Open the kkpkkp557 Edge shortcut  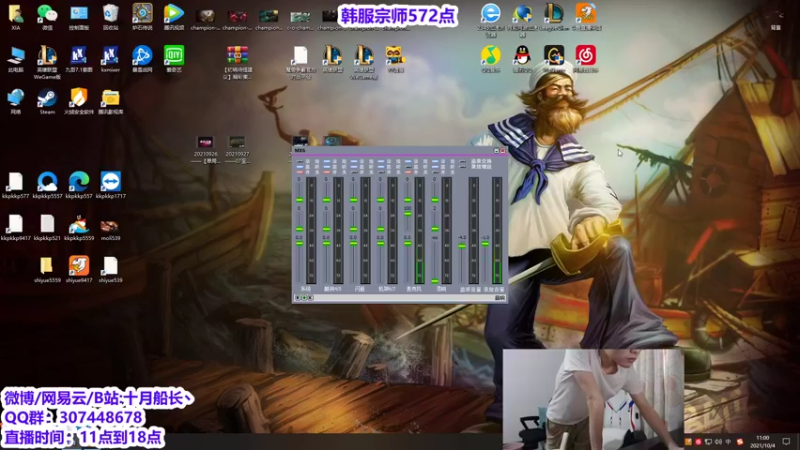coord(79,185)
